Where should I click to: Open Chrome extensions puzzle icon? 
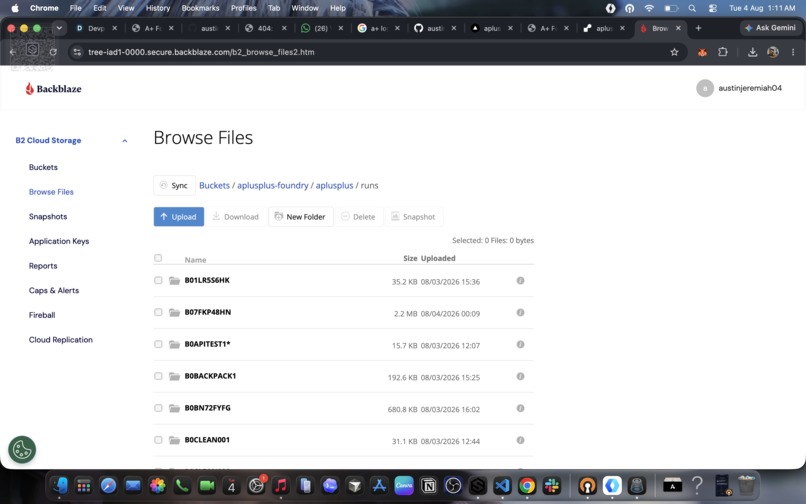tap(723, 52)
